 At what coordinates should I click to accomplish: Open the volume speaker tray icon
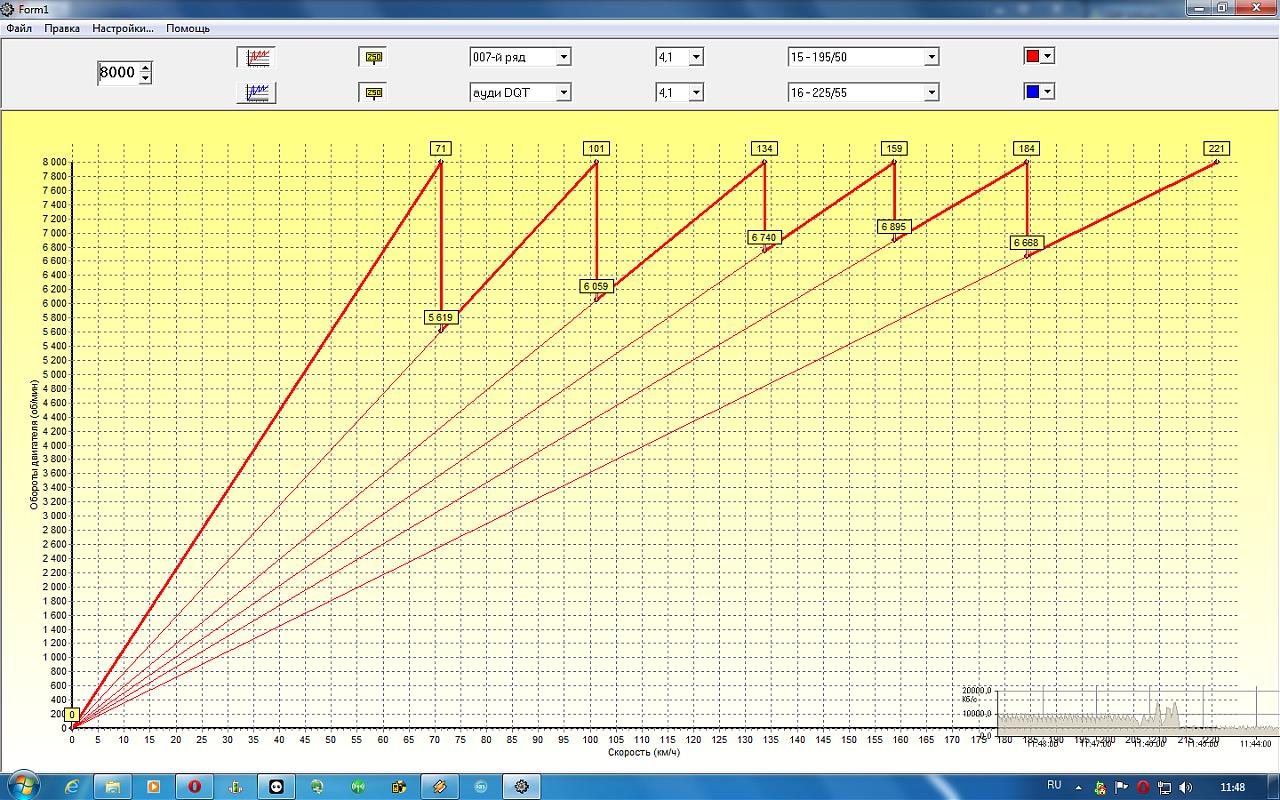click(1186, 787)
